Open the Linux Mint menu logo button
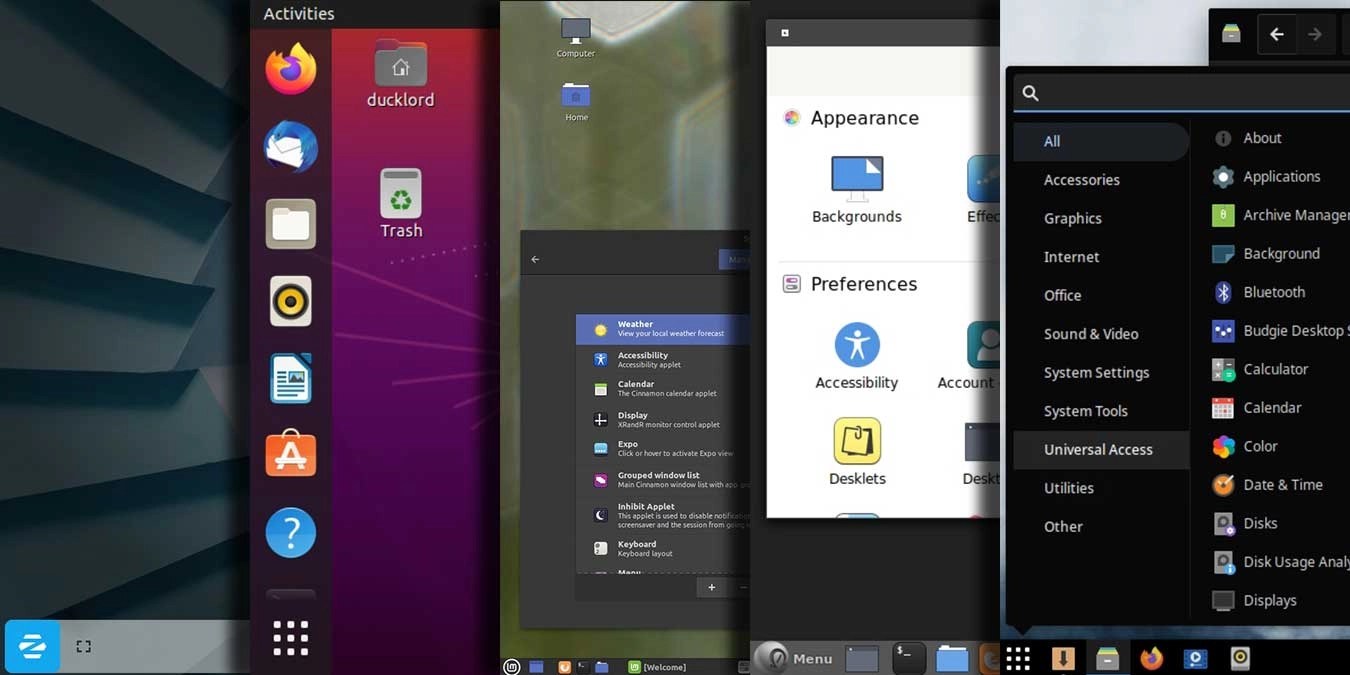1350x675 pixels. point(512,667)
